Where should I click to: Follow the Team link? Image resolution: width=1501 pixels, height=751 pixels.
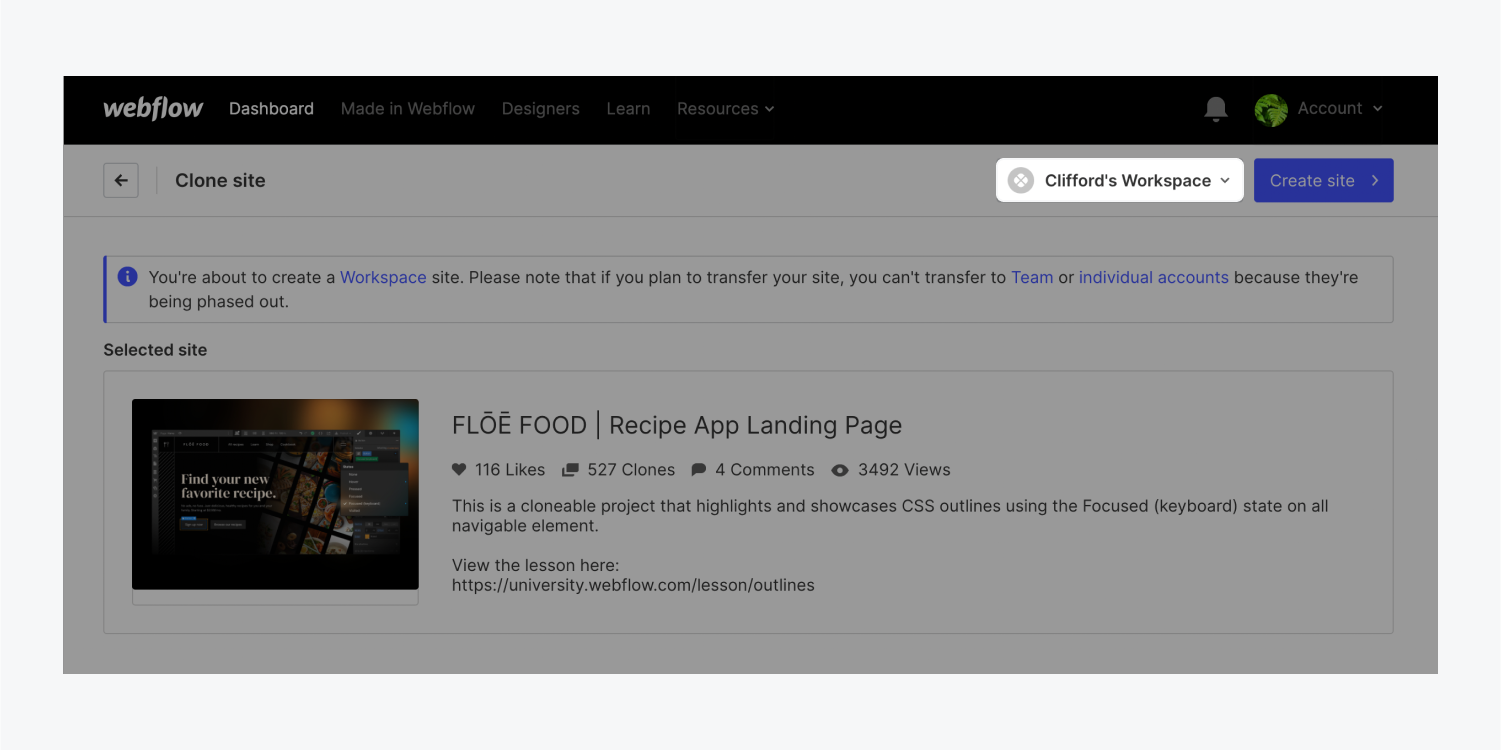coord(1032,277)
